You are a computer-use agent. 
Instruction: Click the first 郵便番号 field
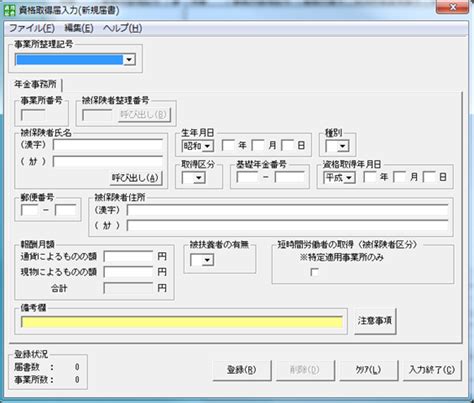30,210
